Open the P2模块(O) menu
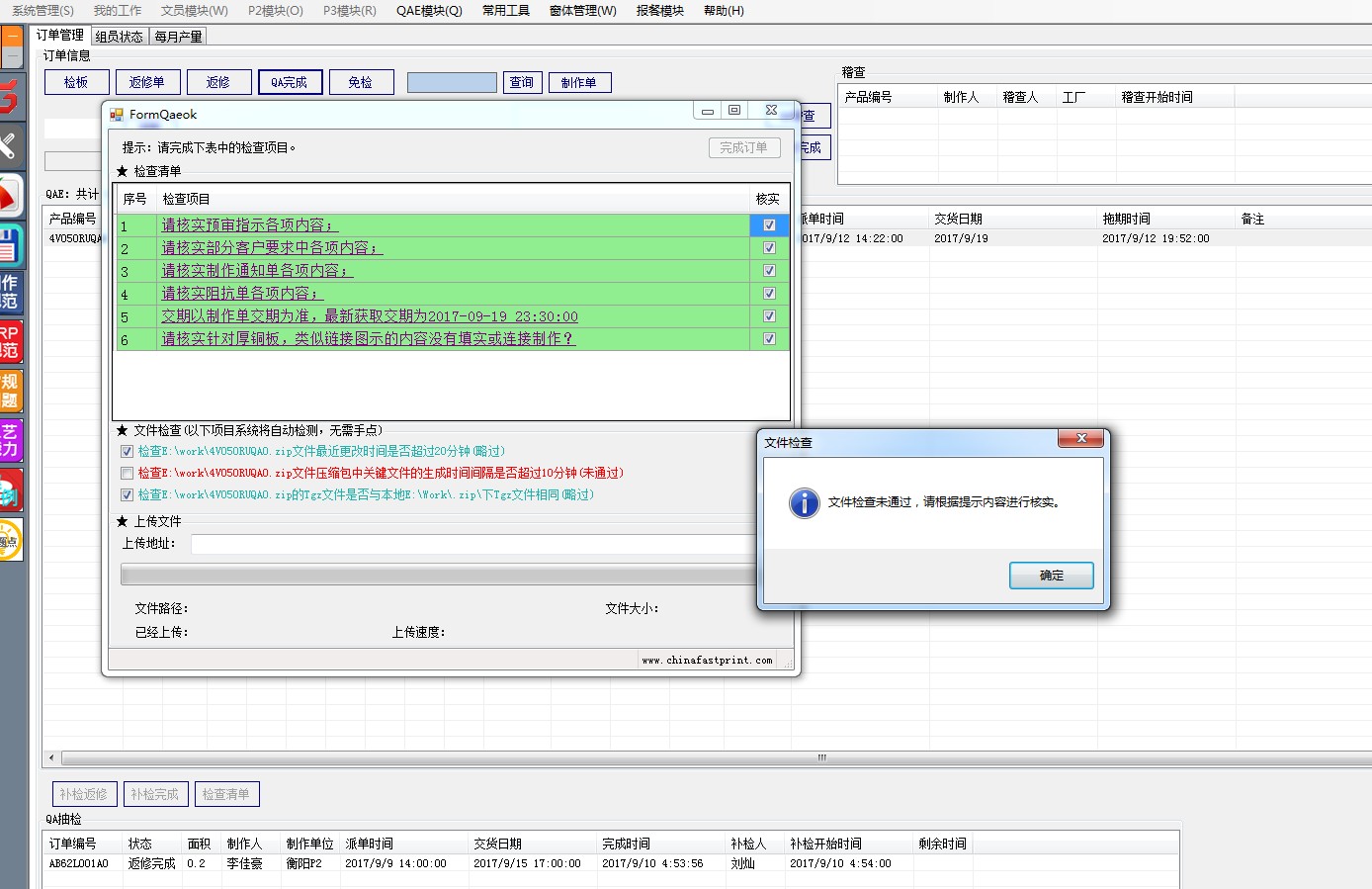 pyautogui.click(x=275, y=11)
